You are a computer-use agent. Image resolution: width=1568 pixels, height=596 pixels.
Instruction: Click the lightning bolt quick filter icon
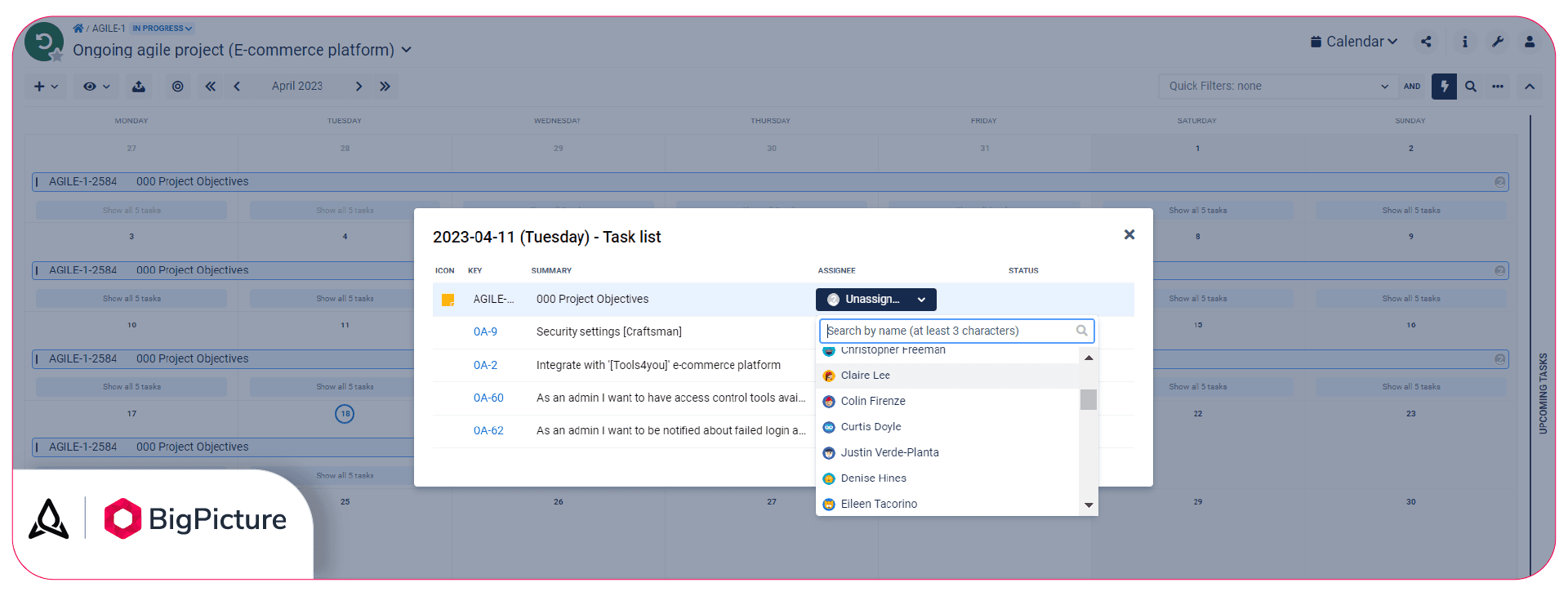click(x=1444, y=87)
